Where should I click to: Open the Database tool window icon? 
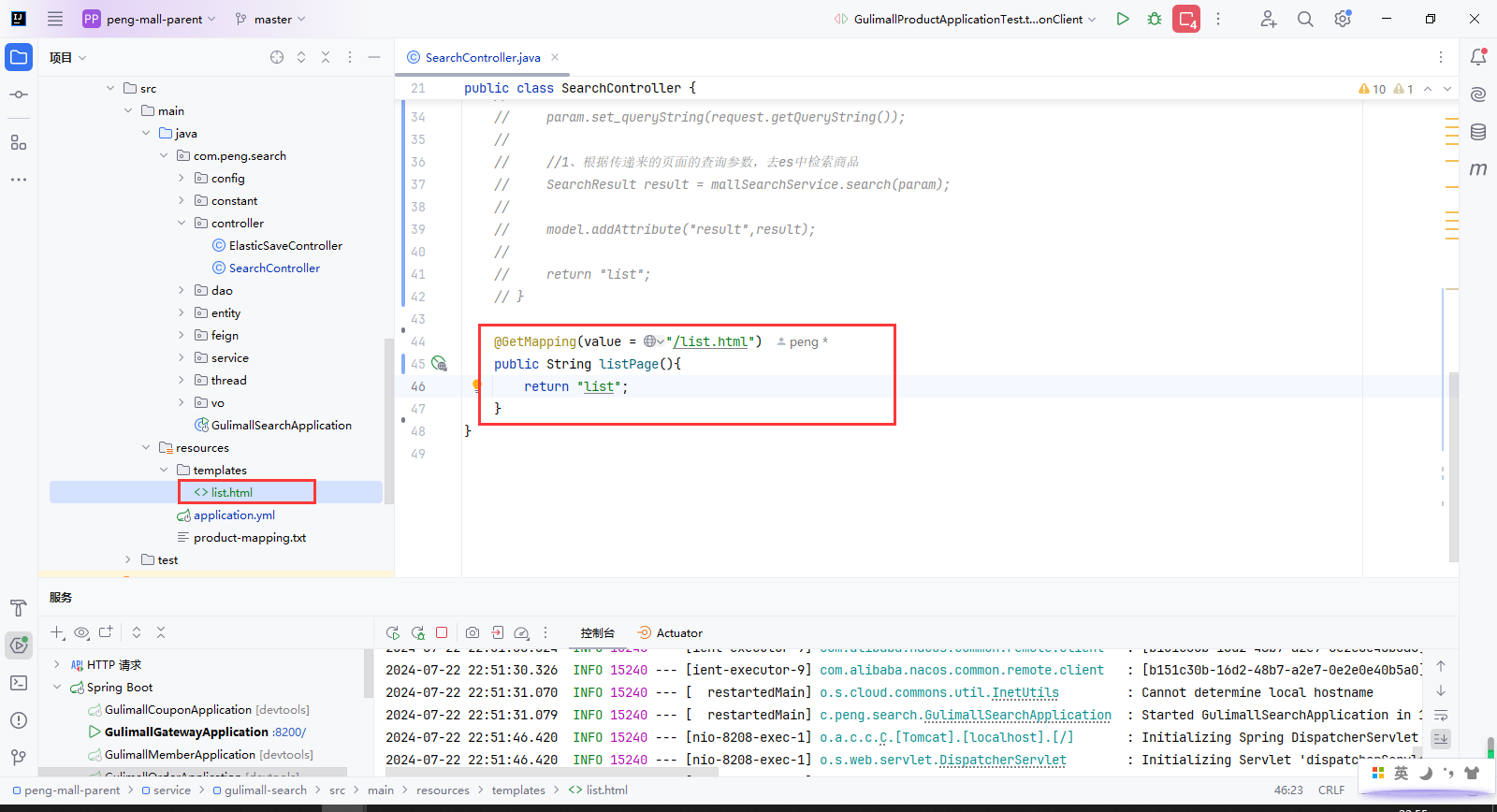tap(1478, 132)
